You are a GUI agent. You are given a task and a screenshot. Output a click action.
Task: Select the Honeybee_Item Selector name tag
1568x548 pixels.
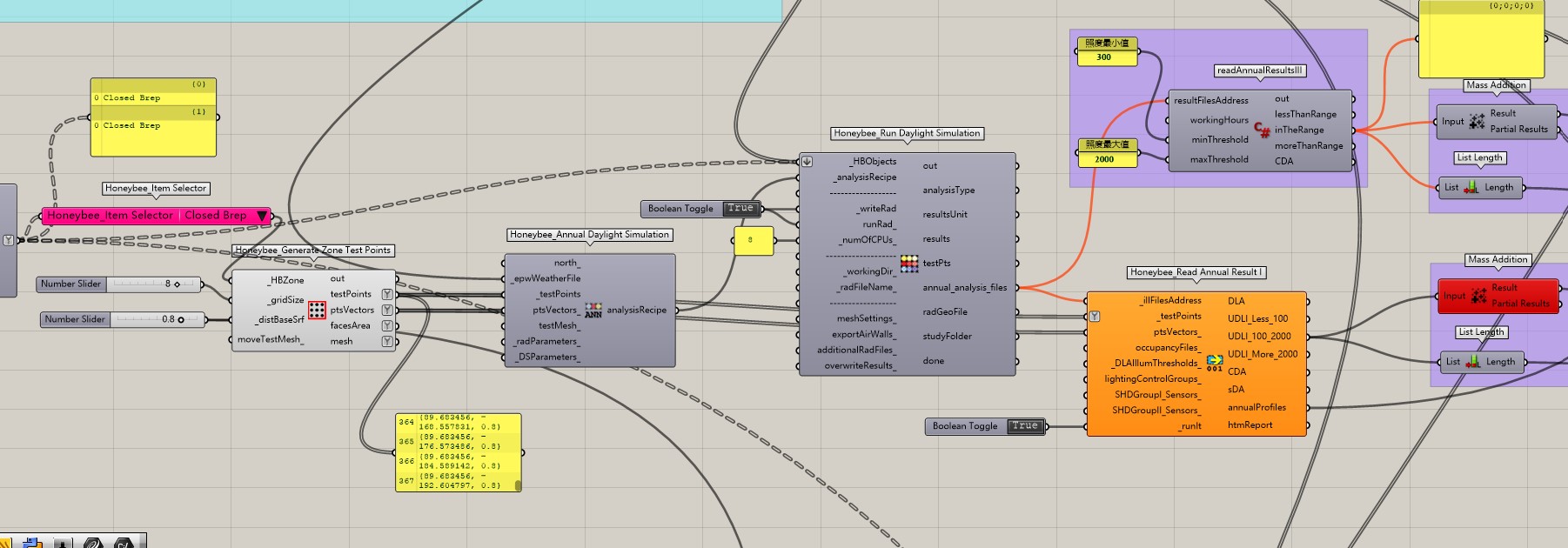tap(156, 188)
